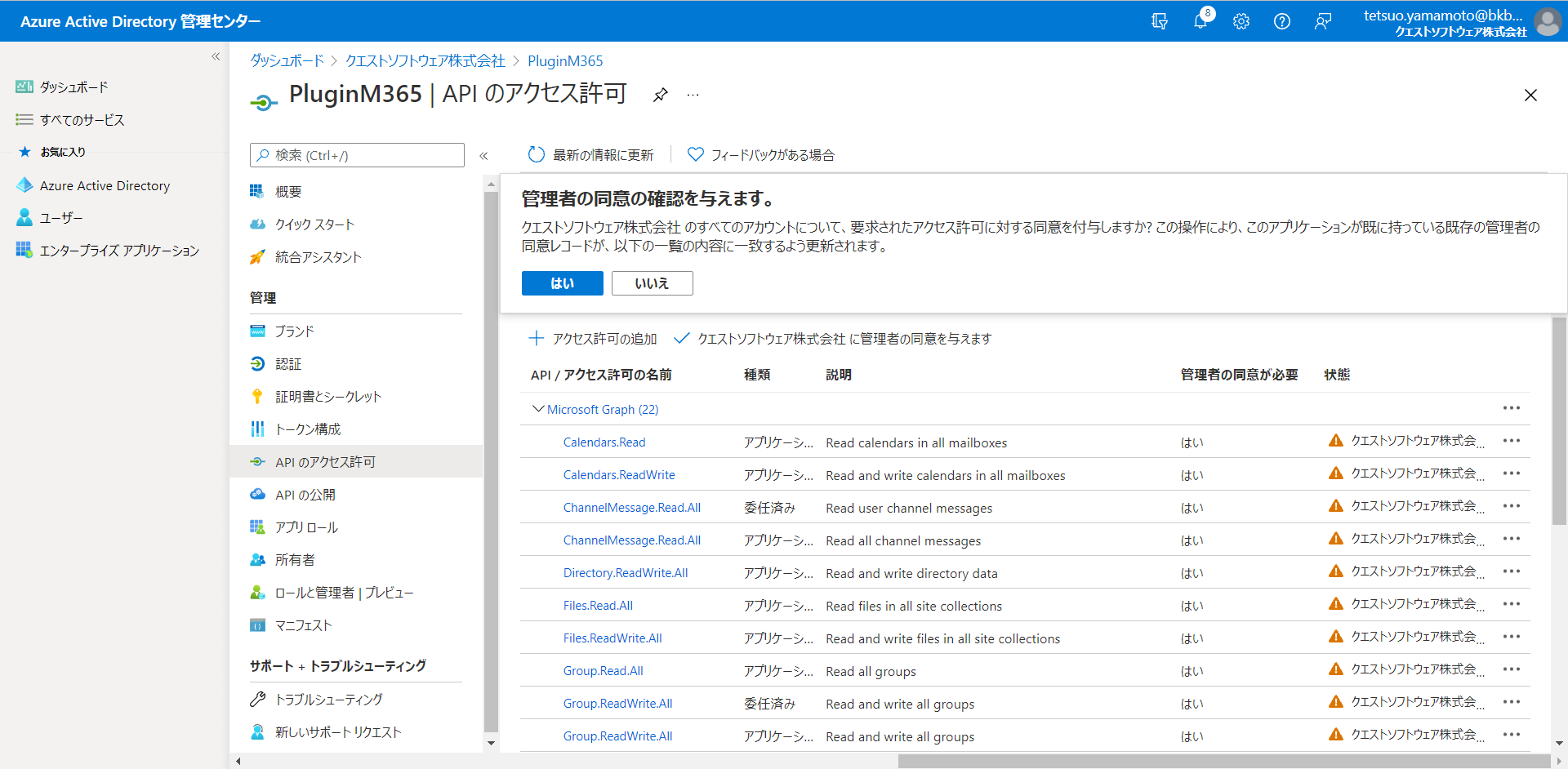Click warning icon on Files.Read.All row
This screenshot has width=1568, height=769.
pyautogui.click(x=1336, y=604)
